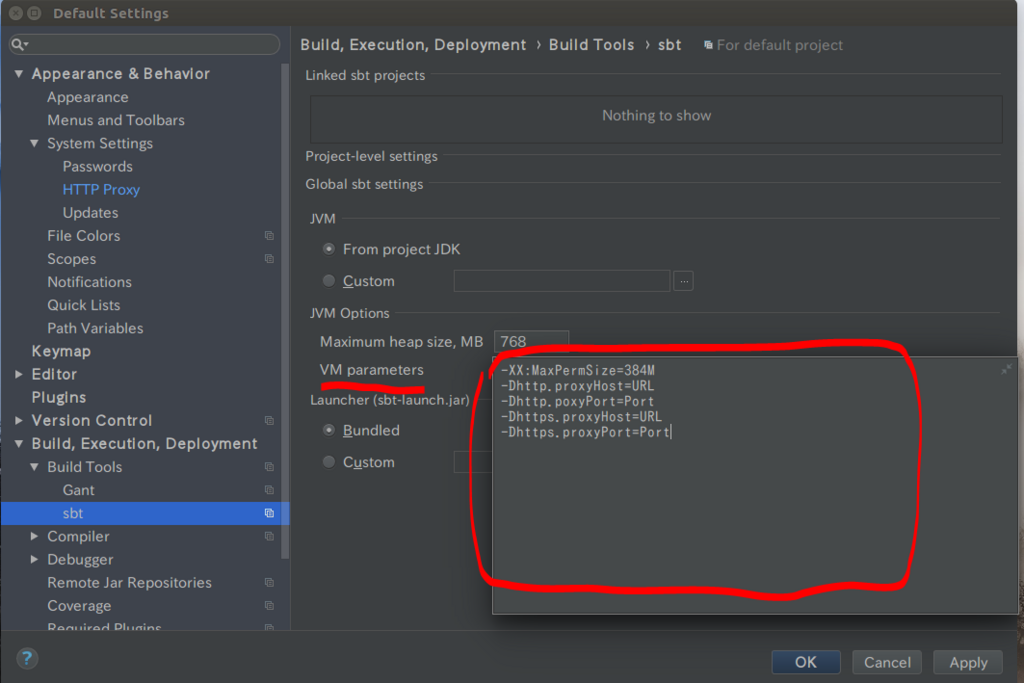Click the settings search field
Viewport: 1024px width, 683px height.
(144, 44)
